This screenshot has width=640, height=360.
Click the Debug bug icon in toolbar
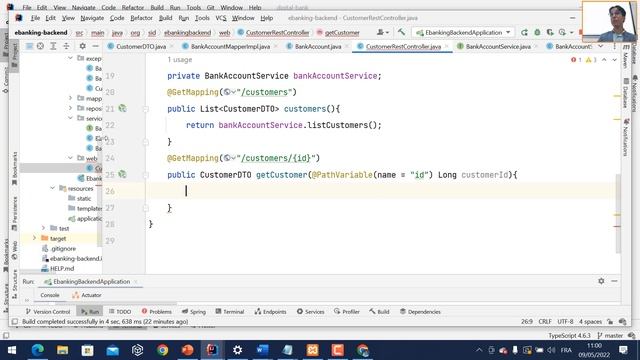(x=538, y=32)
